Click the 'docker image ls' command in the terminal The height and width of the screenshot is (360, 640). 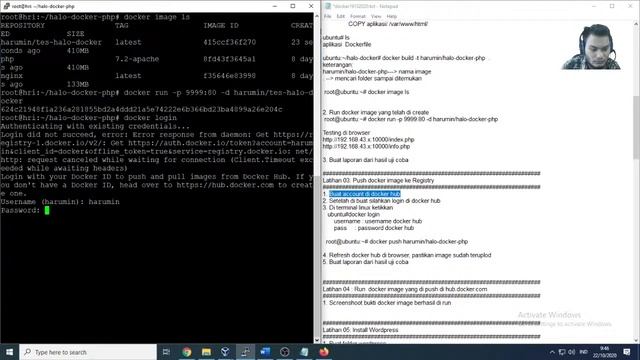click(x=156, y=17)
